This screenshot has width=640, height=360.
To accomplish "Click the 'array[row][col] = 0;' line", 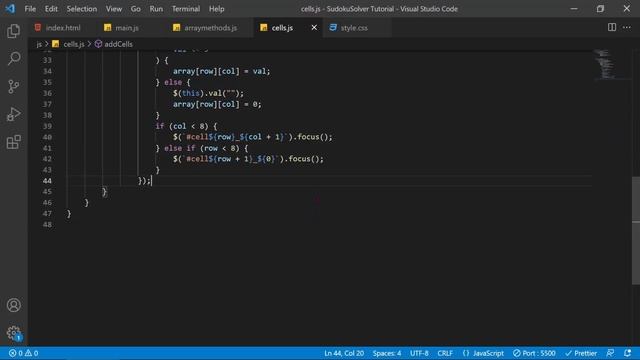I will (x=217, y=104).
